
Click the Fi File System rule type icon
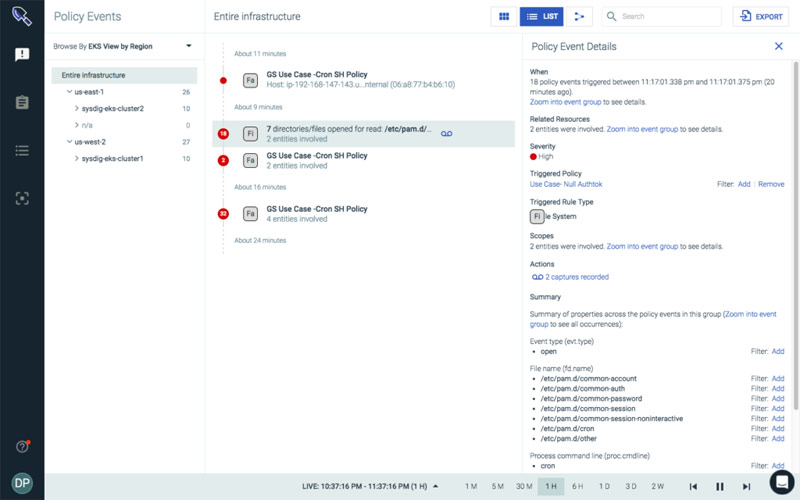pyautogui.click(x=537, y=216)
